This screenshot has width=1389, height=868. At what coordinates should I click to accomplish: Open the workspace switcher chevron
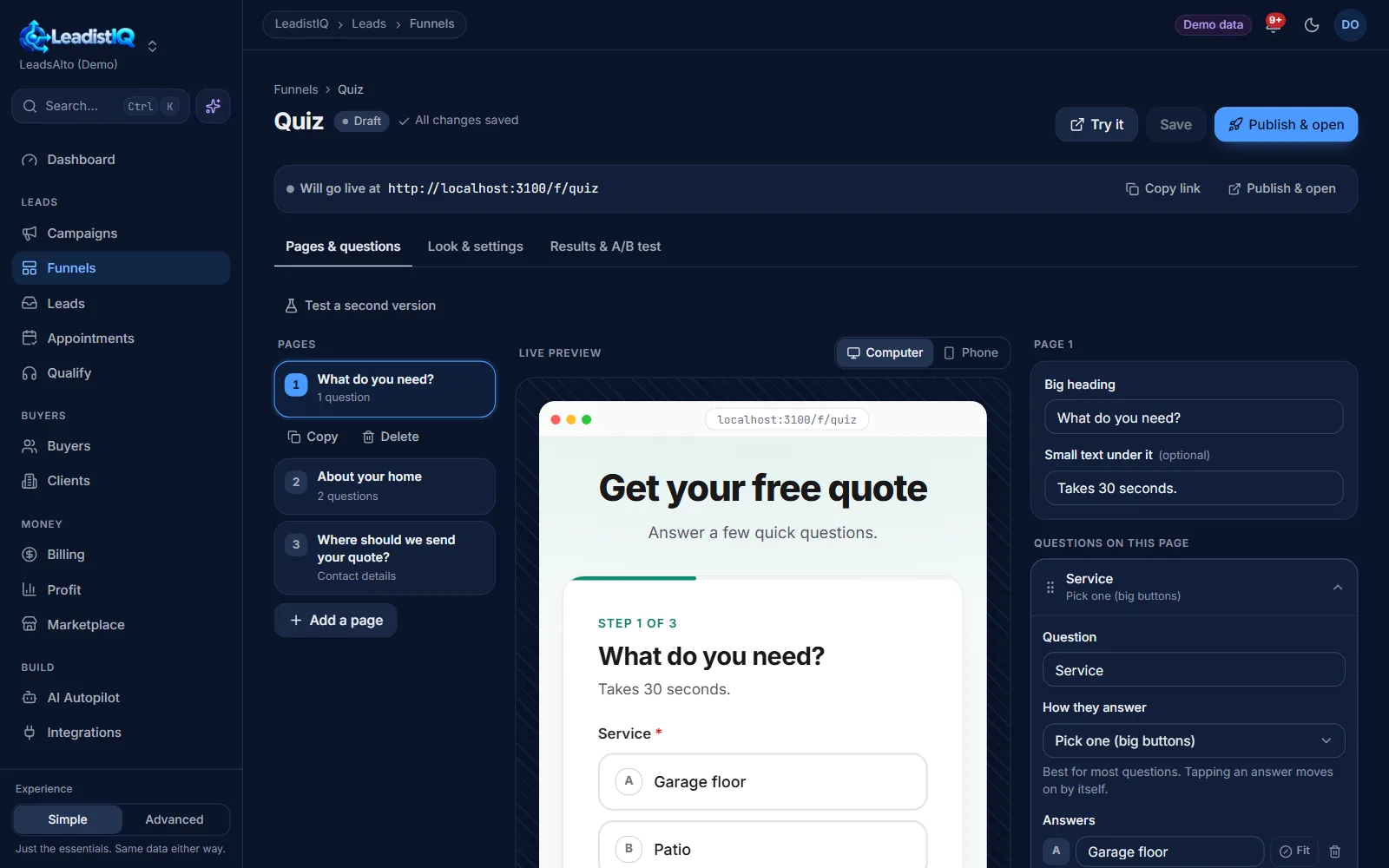click(x=153, y=46)
